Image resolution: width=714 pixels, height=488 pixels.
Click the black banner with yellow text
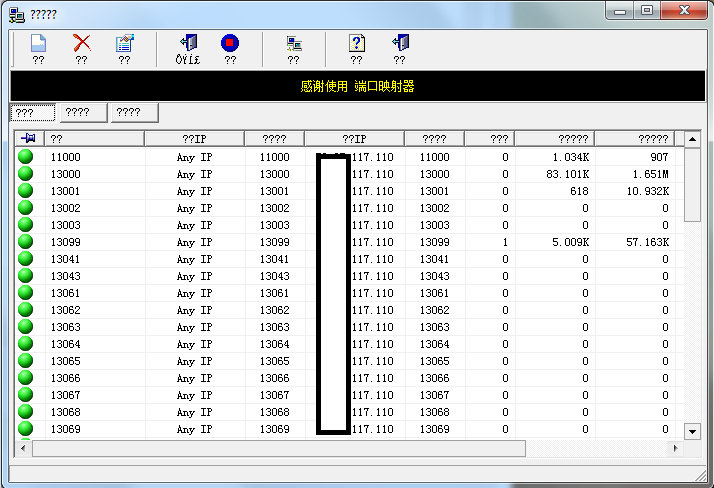click(x=357, y=86)
